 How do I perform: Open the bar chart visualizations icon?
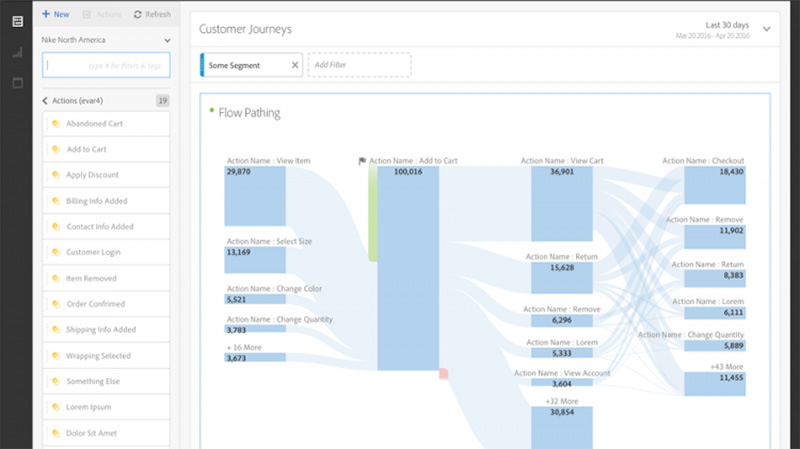(x=17, y=52)
